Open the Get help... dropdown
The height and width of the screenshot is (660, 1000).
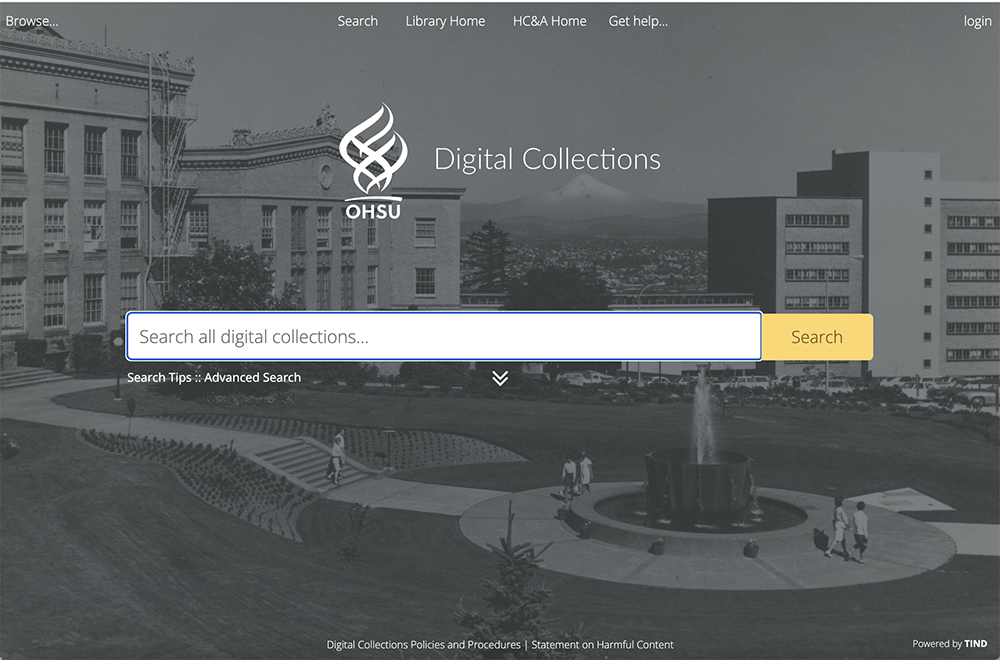click(638, 20)
